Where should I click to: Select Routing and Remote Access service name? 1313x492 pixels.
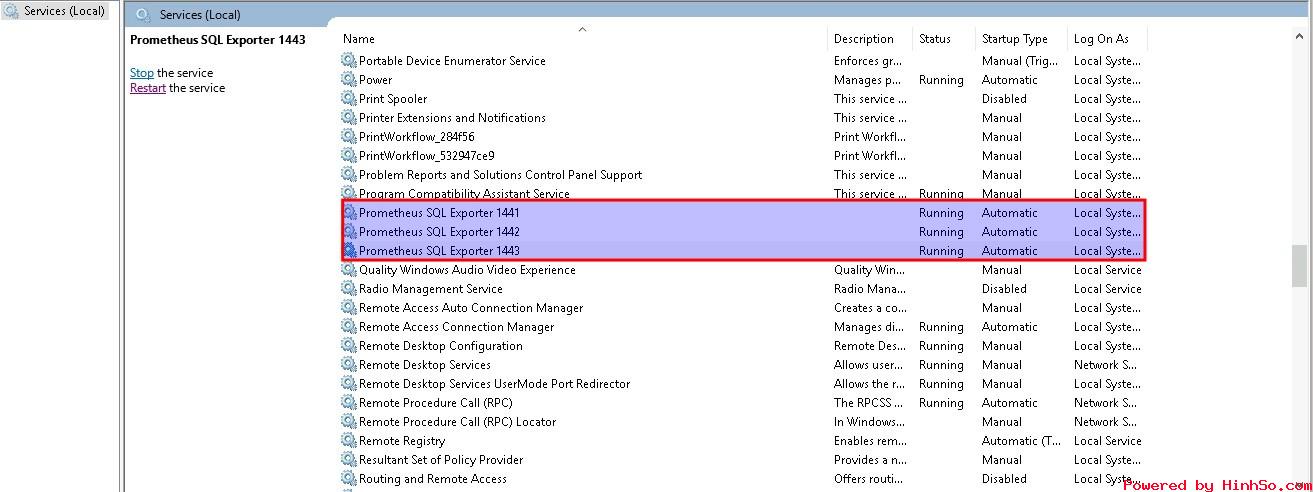433,479
